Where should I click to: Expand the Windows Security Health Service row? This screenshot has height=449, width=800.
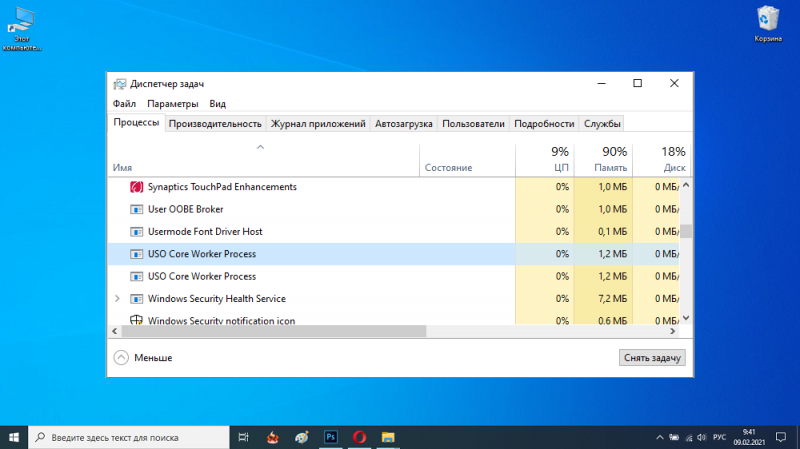coord(117,298)
